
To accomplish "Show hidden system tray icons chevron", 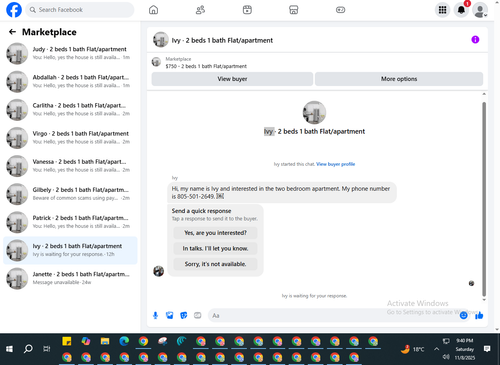I will click(436, 349).
